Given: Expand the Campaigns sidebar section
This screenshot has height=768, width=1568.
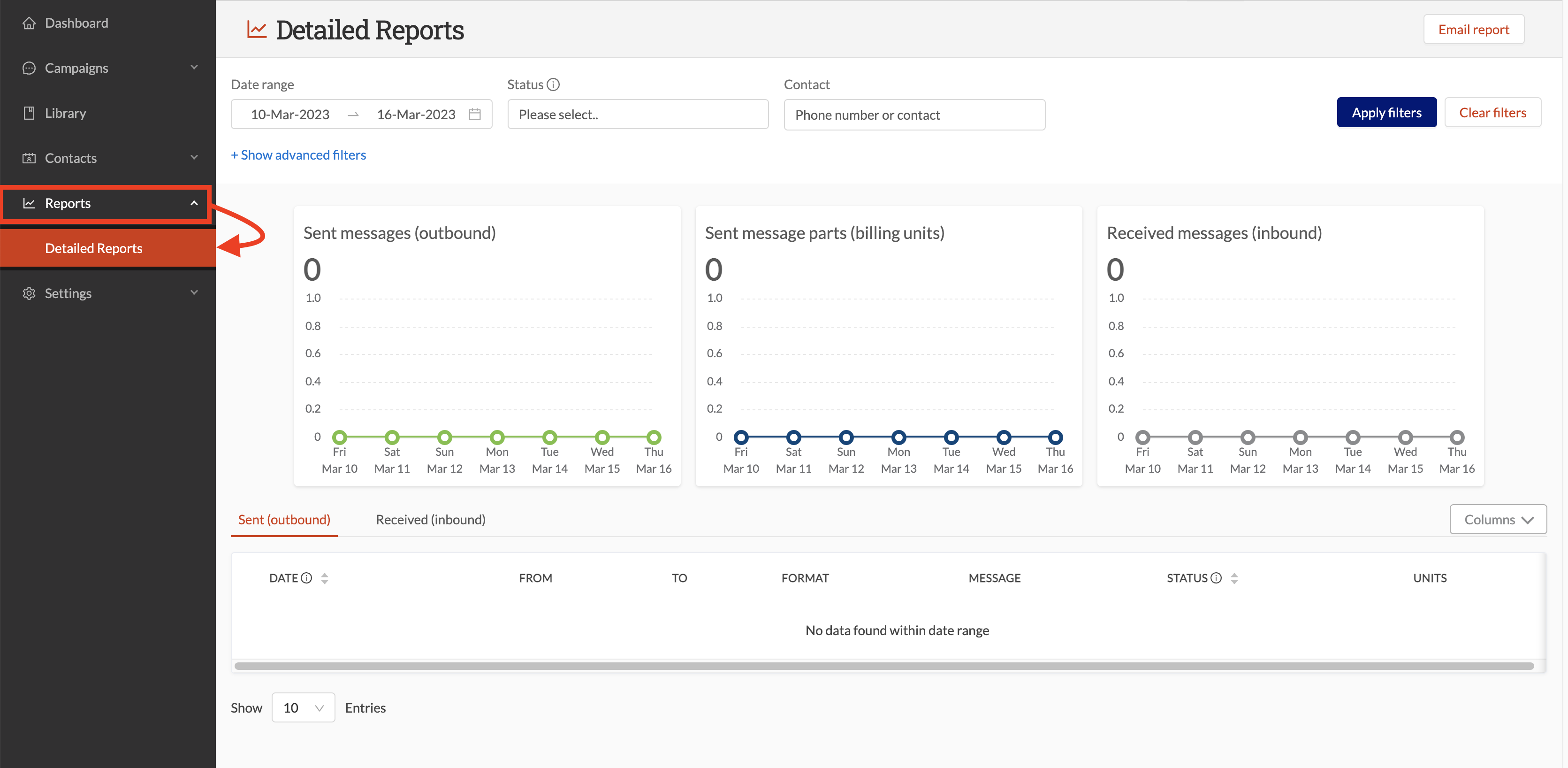Looking at the screenshot, I should (194, 68).
